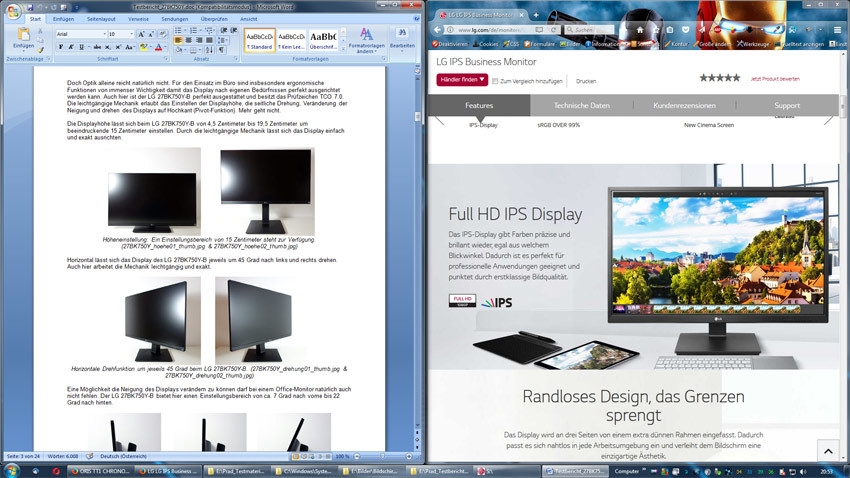Open the Ansicht ribbon tab

pos(249,19)
